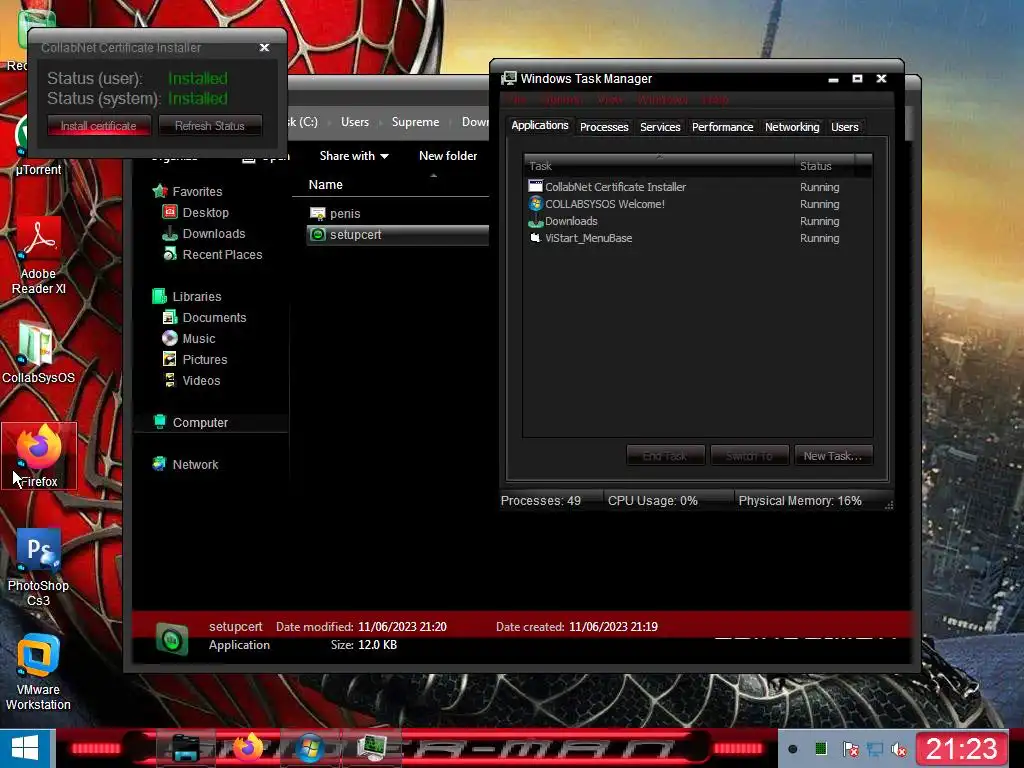Open the network tray icon
Viewport: 1024px width, 768px height.
tap(875, 750)
